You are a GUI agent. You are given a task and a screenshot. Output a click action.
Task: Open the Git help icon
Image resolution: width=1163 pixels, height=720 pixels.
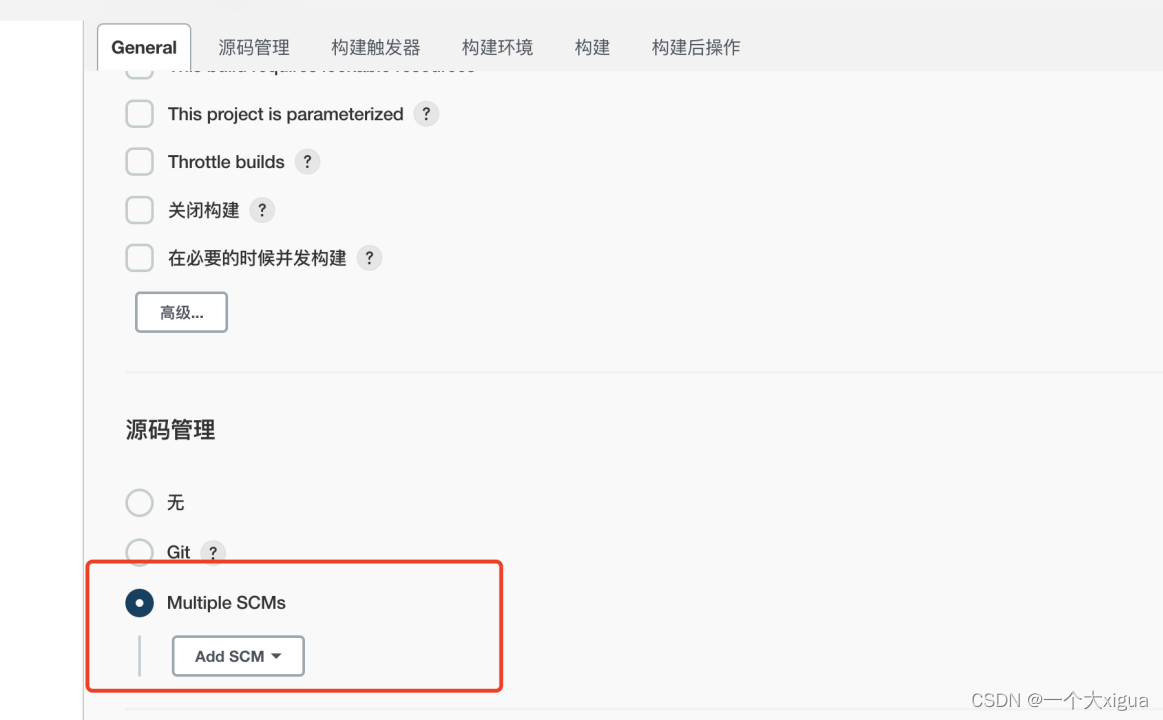click(x=212, y=552)
